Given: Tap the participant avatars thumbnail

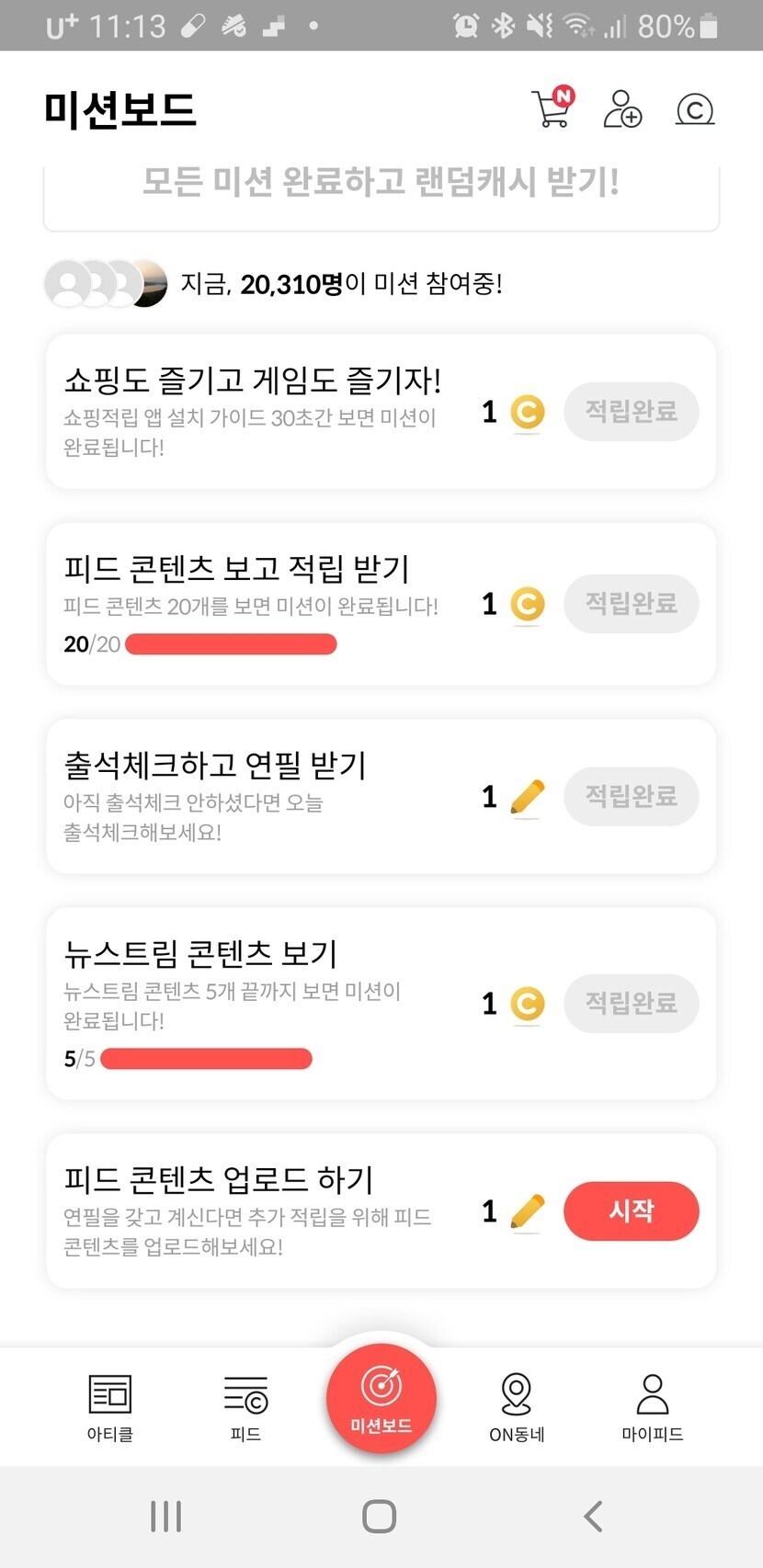Looking at the screenshot, I should (x=107, y=283).
